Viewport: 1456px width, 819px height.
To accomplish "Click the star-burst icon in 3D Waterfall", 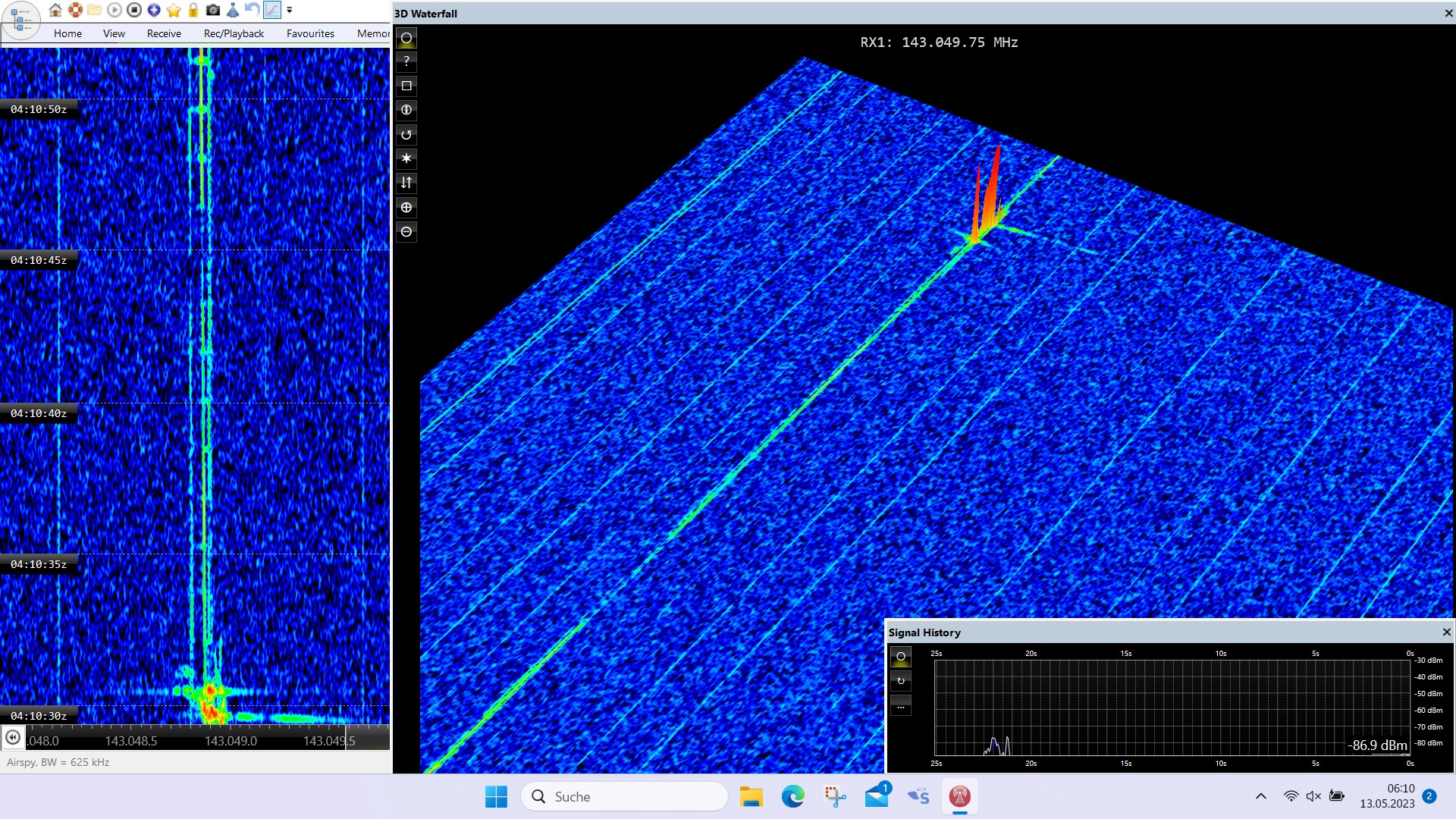I will (x=406, y=158).
